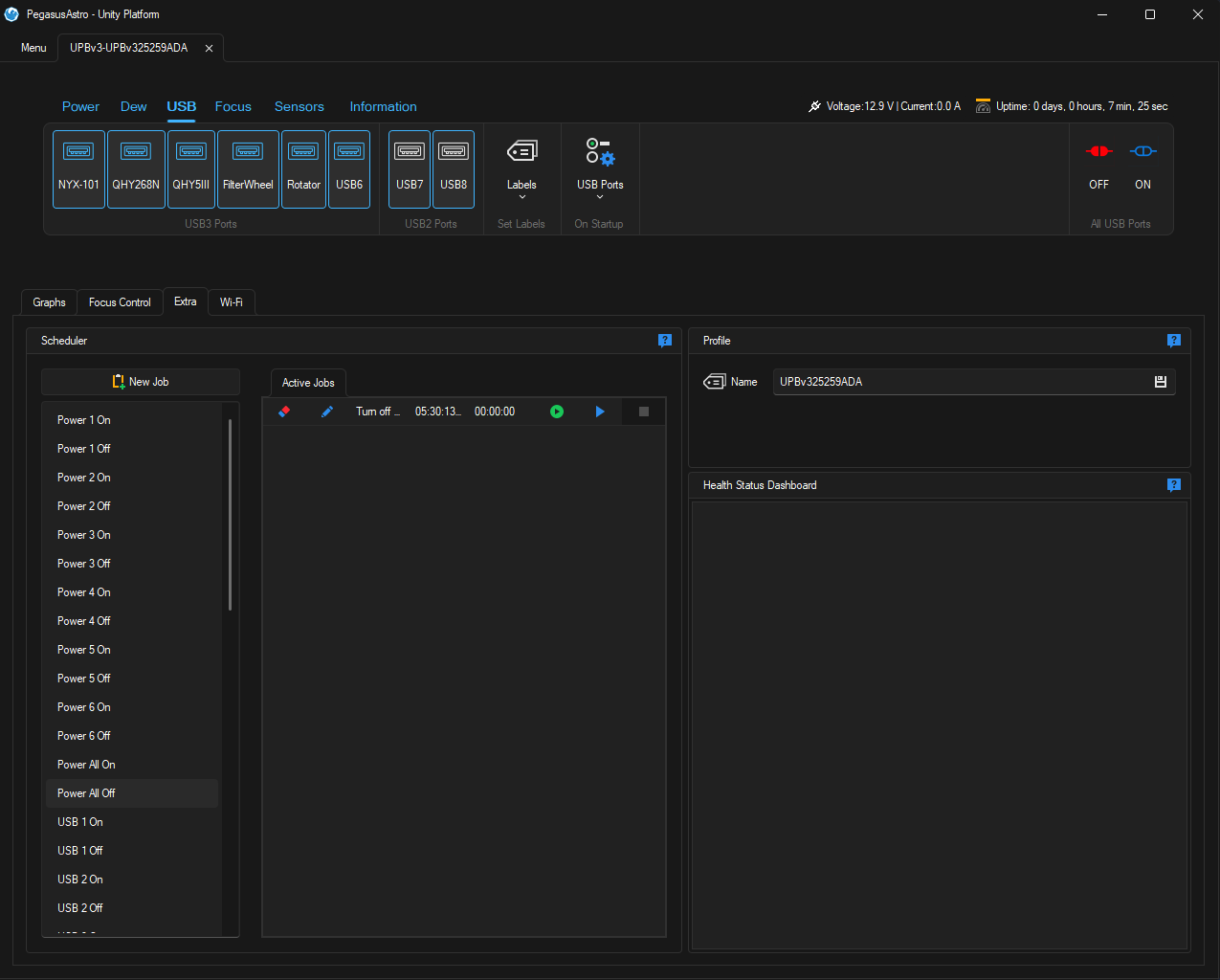This screenshot has width=1220, height=980.
Task: Click the voltage and current readout
Action: (894, 106)
